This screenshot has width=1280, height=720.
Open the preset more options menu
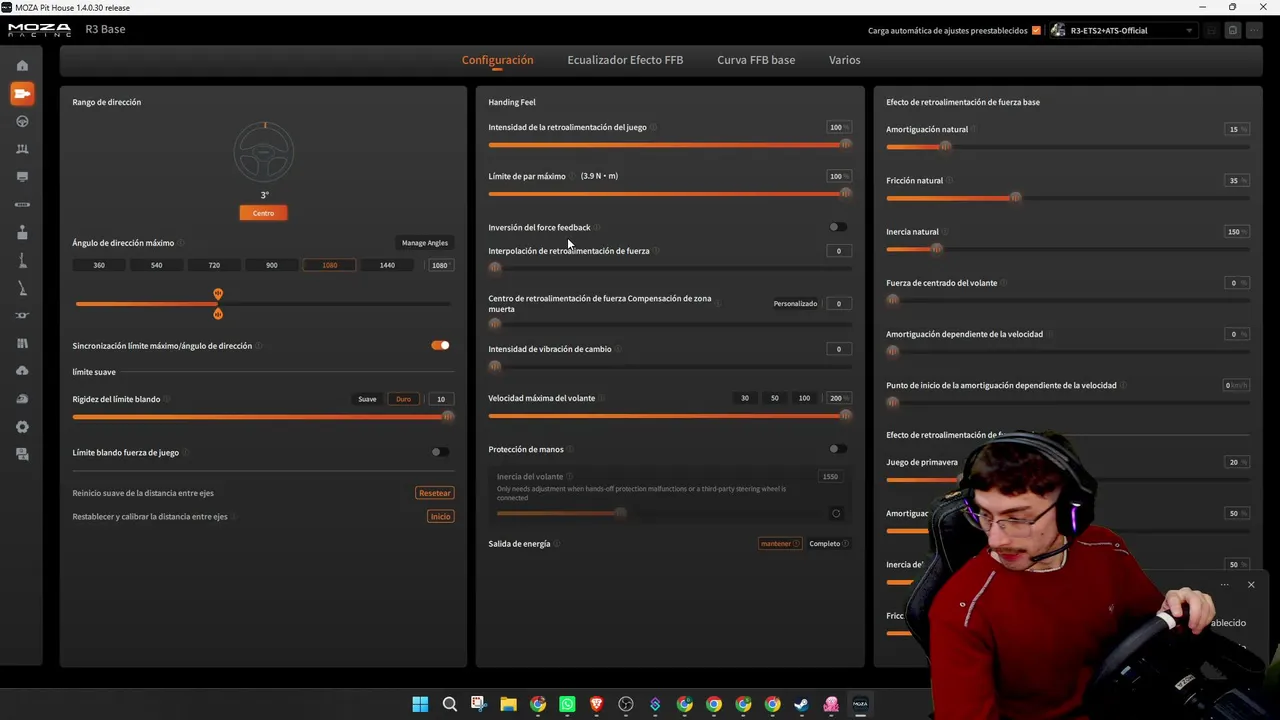[1256, 30]
